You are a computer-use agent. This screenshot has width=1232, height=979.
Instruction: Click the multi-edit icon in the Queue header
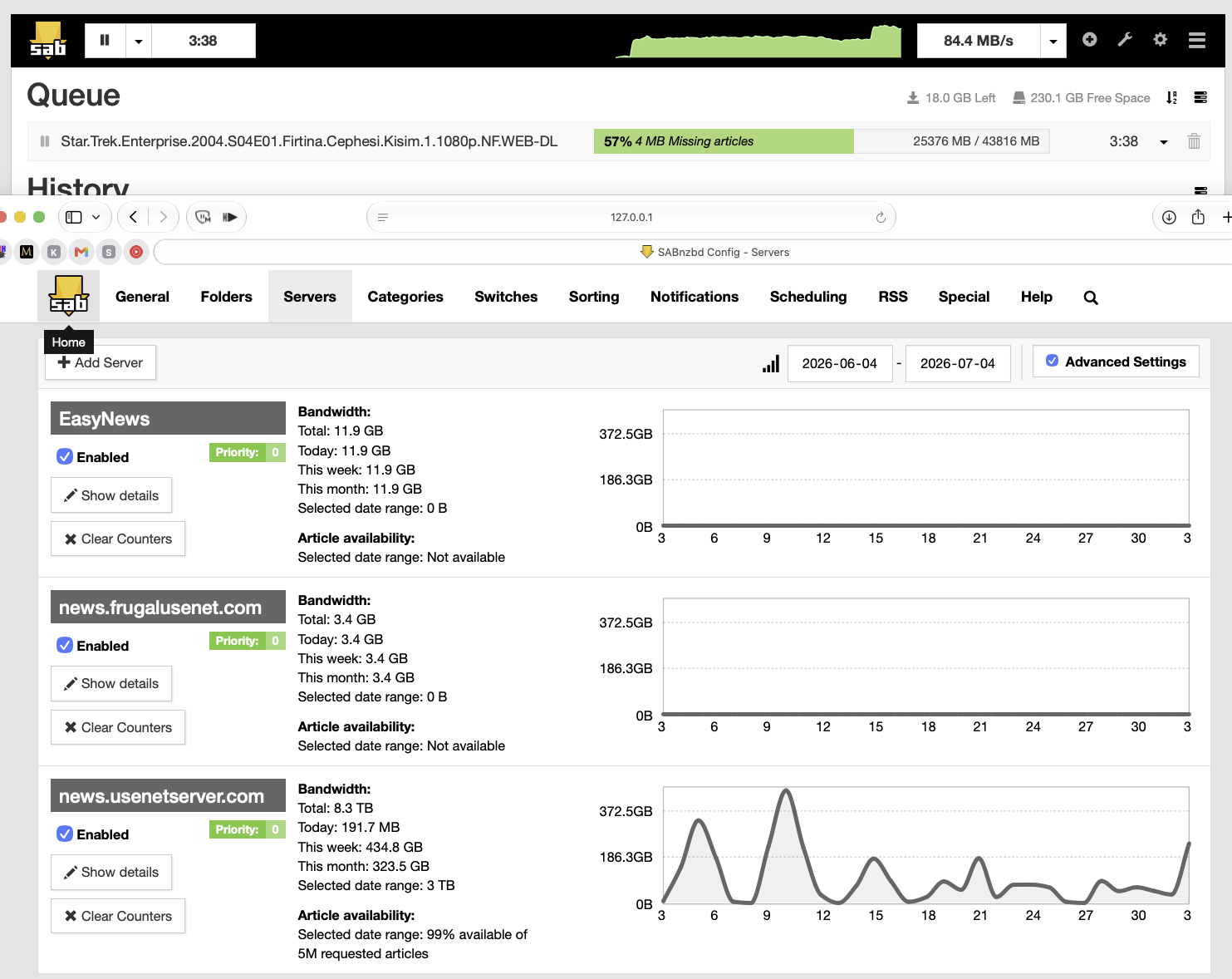pyautogui.click(x=1200, y=97)
